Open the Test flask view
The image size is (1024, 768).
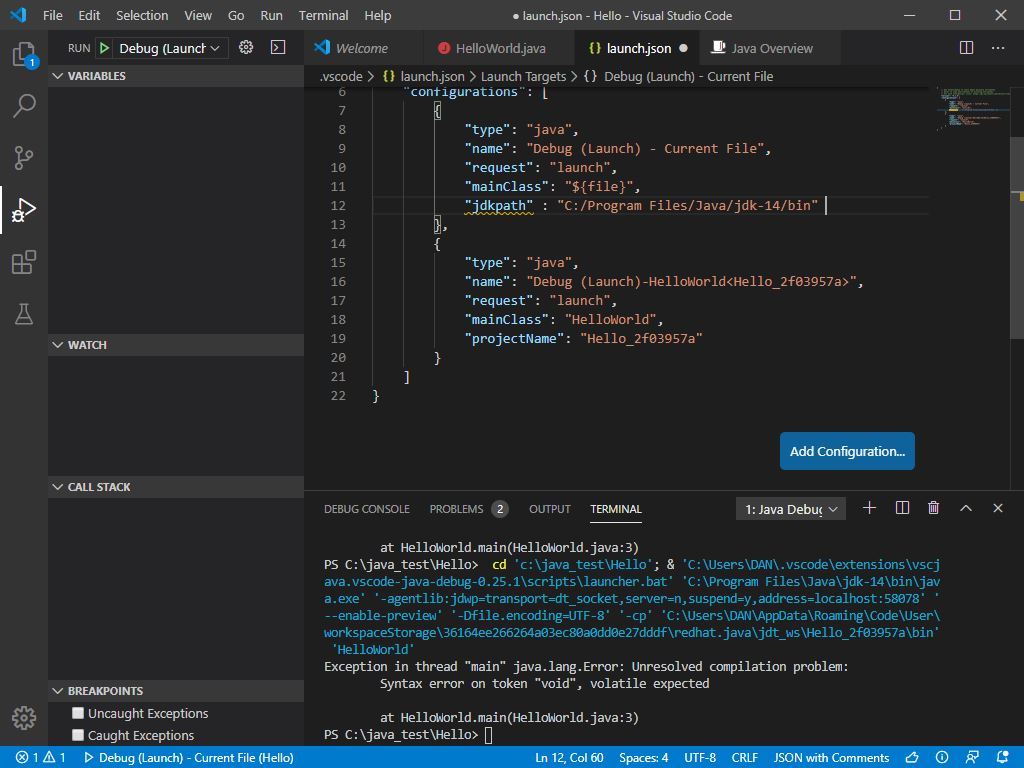(24, 314)
